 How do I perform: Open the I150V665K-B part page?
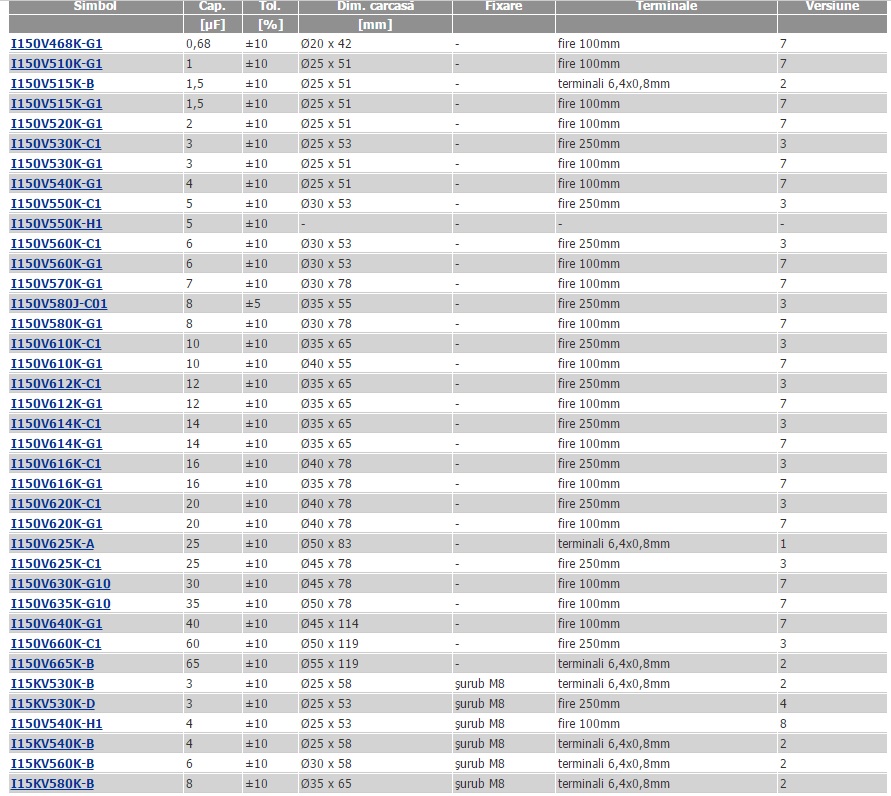52,664
